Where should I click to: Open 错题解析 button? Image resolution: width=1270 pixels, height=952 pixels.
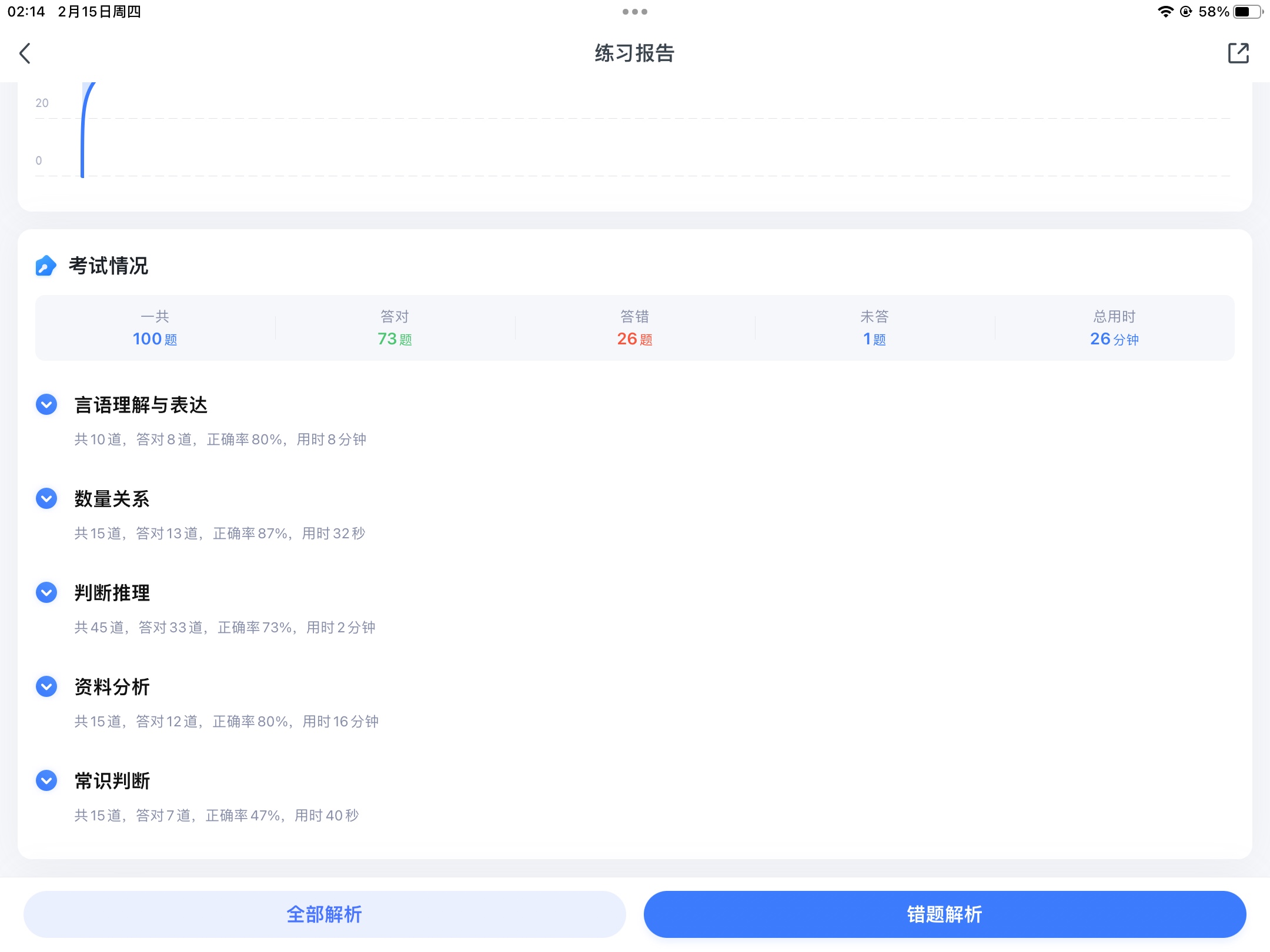[944, 914]
